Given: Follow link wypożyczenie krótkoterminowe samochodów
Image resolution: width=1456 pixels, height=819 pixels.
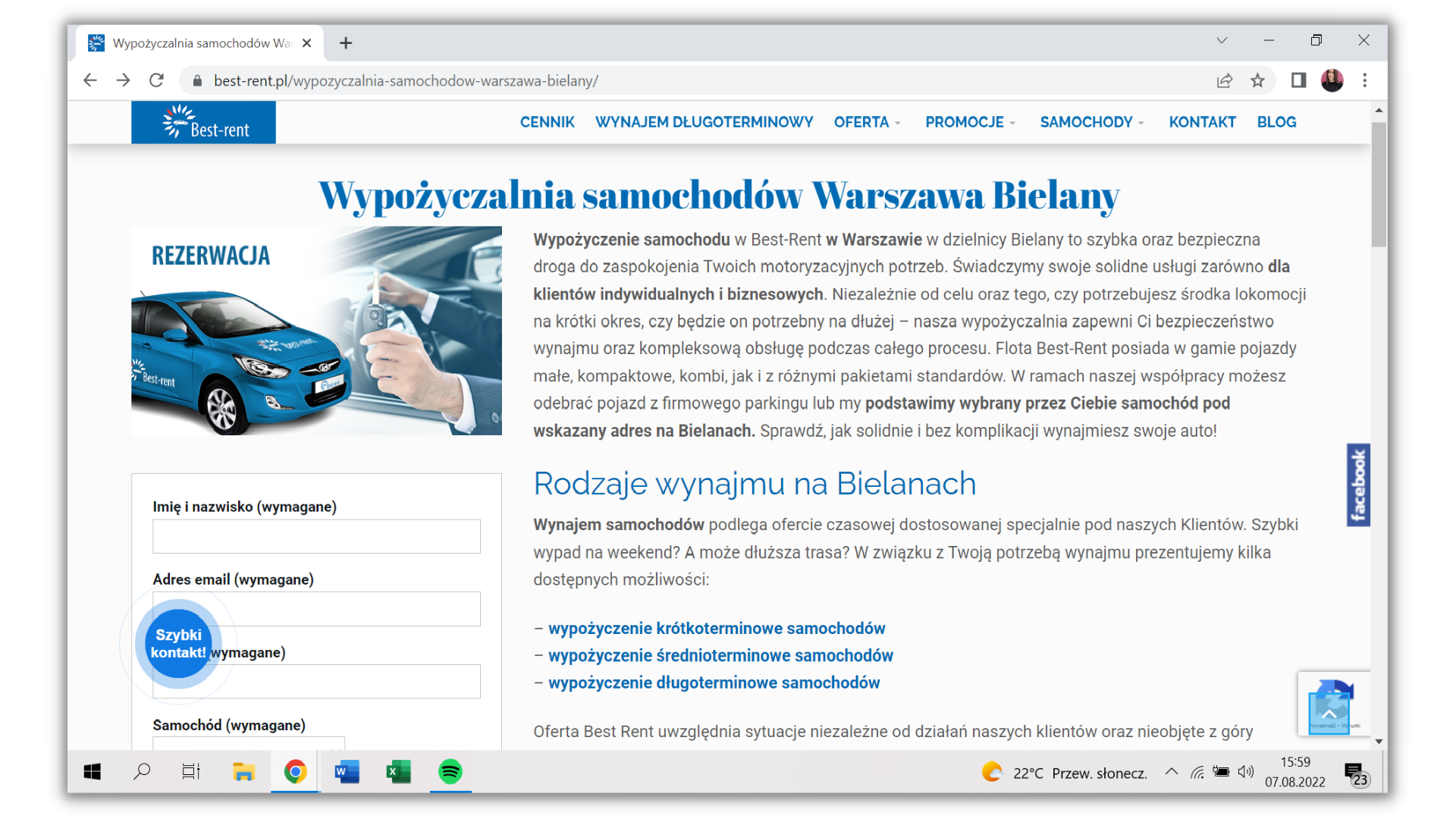Looking at the screenshot, I should (x=717, y=629).
